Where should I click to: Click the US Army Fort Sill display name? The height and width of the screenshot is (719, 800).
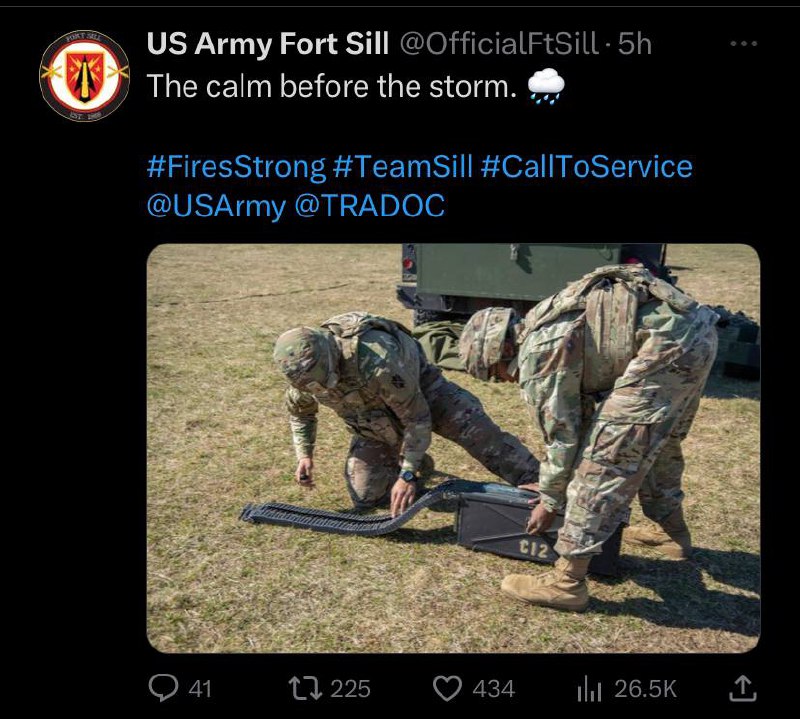point(267,43)
